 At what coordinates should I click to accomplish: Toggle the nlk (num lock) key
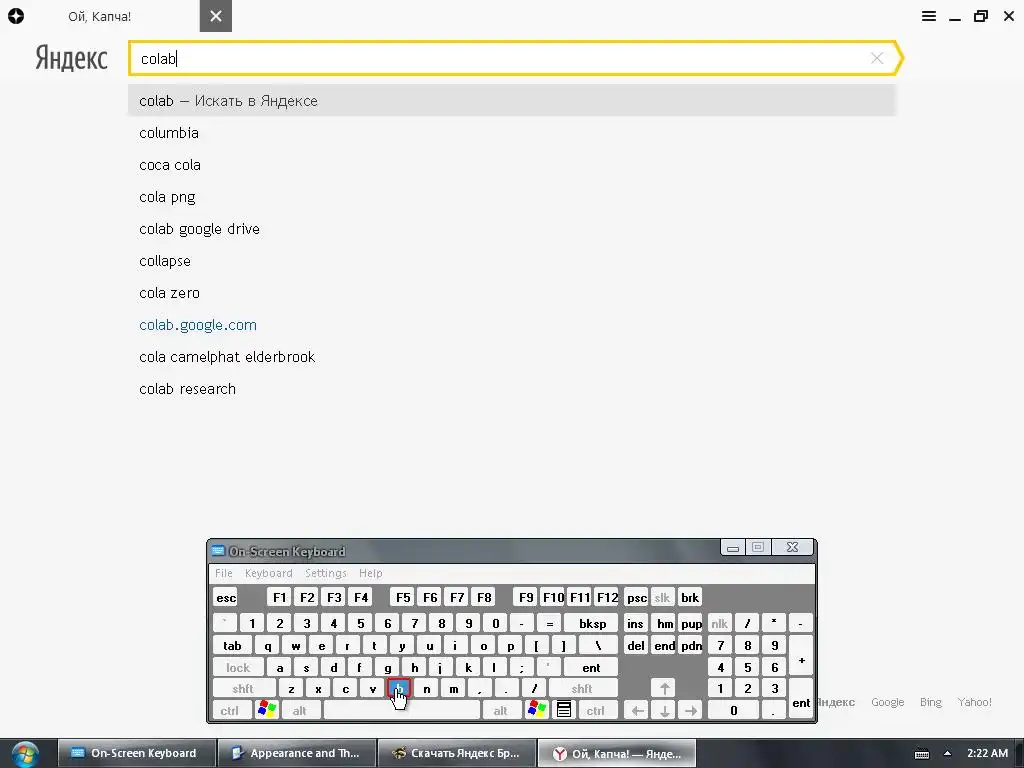[x=719, y=623]
